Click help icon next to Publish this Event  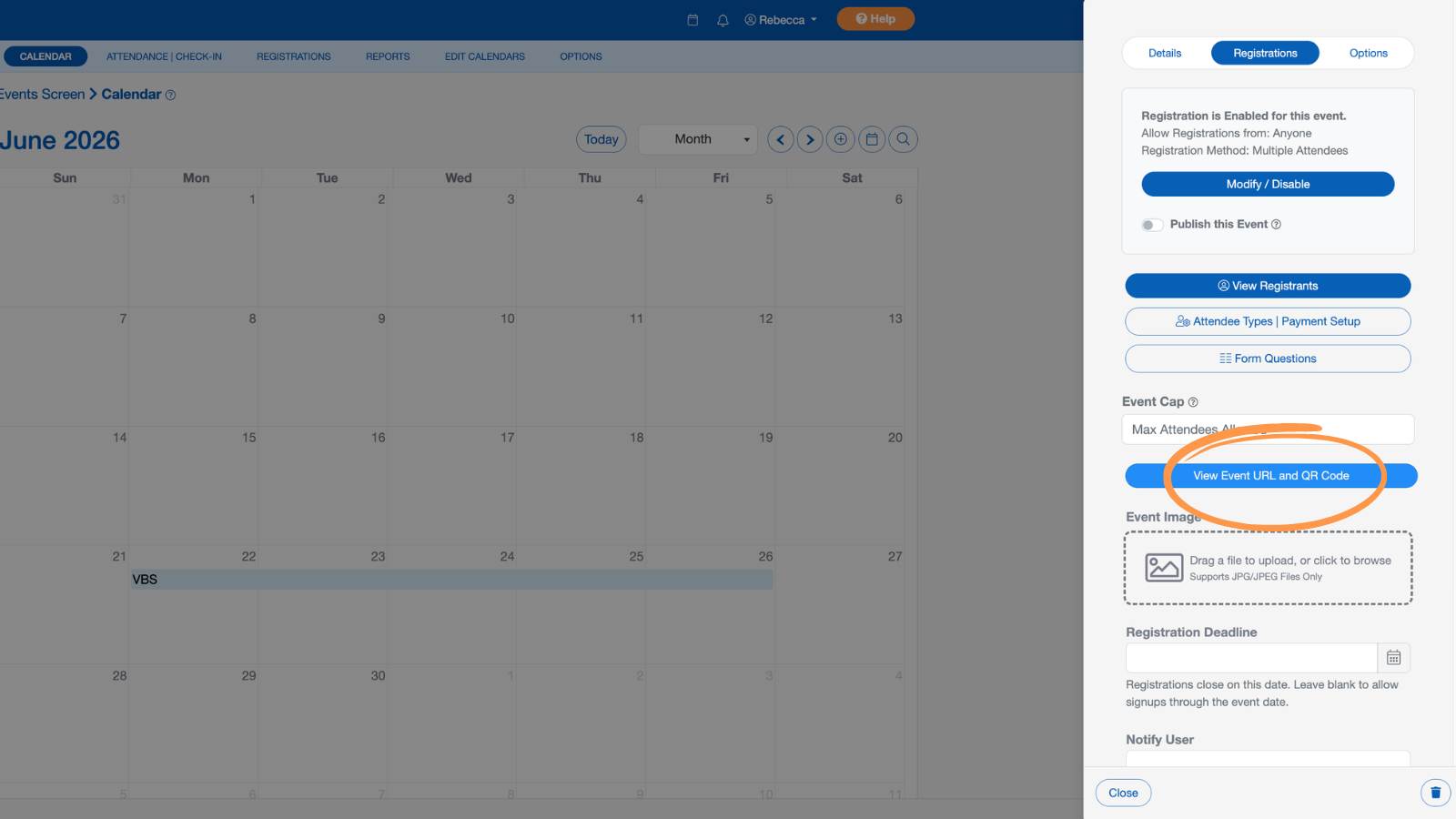tap(1276, 225)
